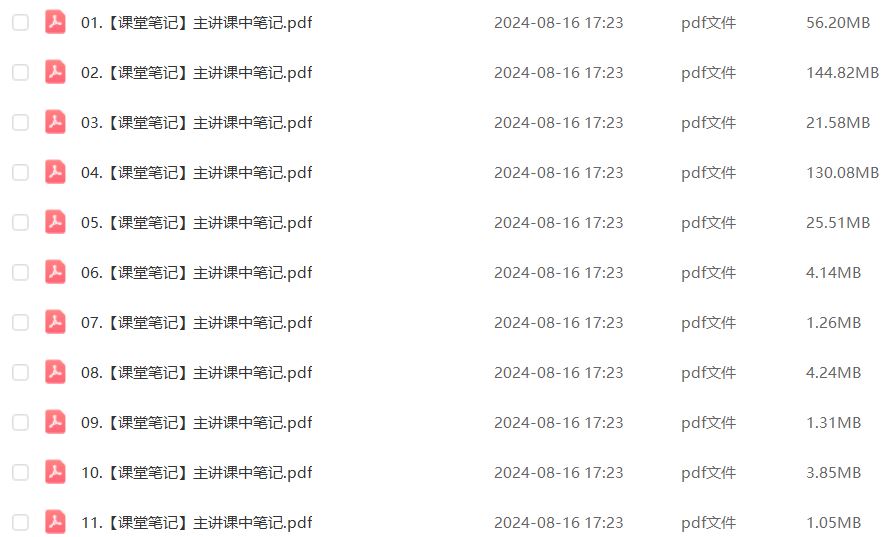Viewport: 887px width, 537px height.
Task: Click the PDF icon for file 08
Action: pos(55,372)
